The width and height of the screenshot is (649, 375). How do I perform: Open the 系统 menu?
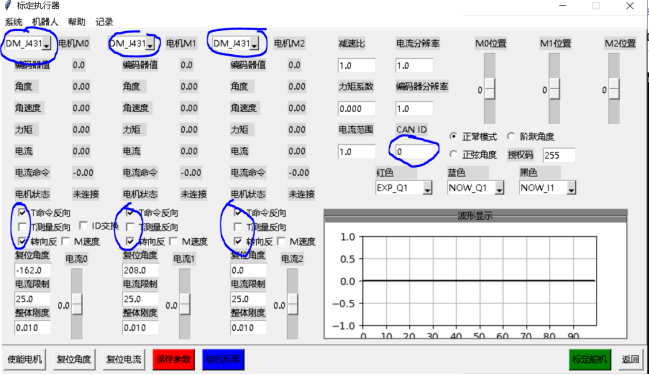14,22
